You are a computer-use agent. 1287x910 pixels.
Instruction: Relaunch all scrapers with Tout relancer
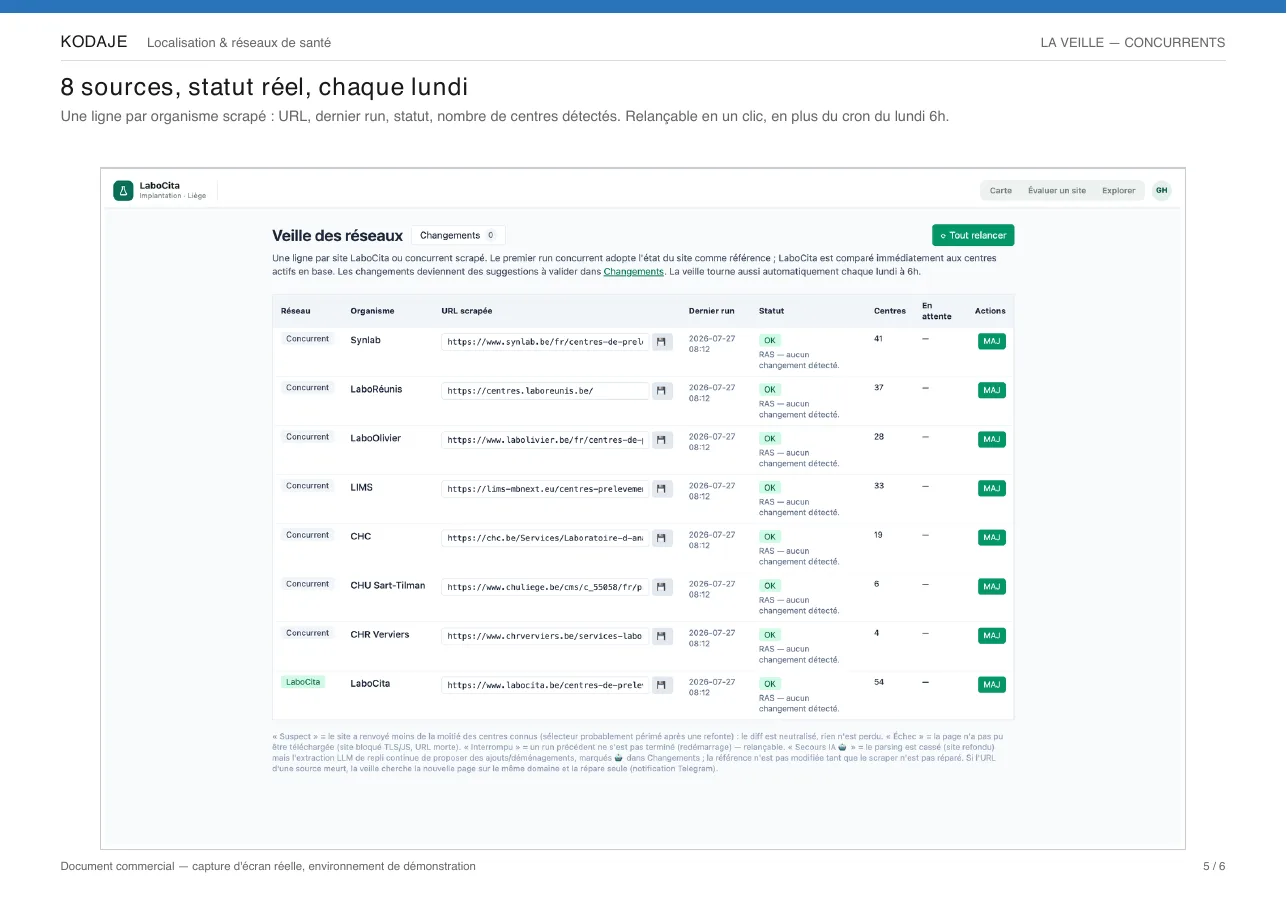click(973, 236)
